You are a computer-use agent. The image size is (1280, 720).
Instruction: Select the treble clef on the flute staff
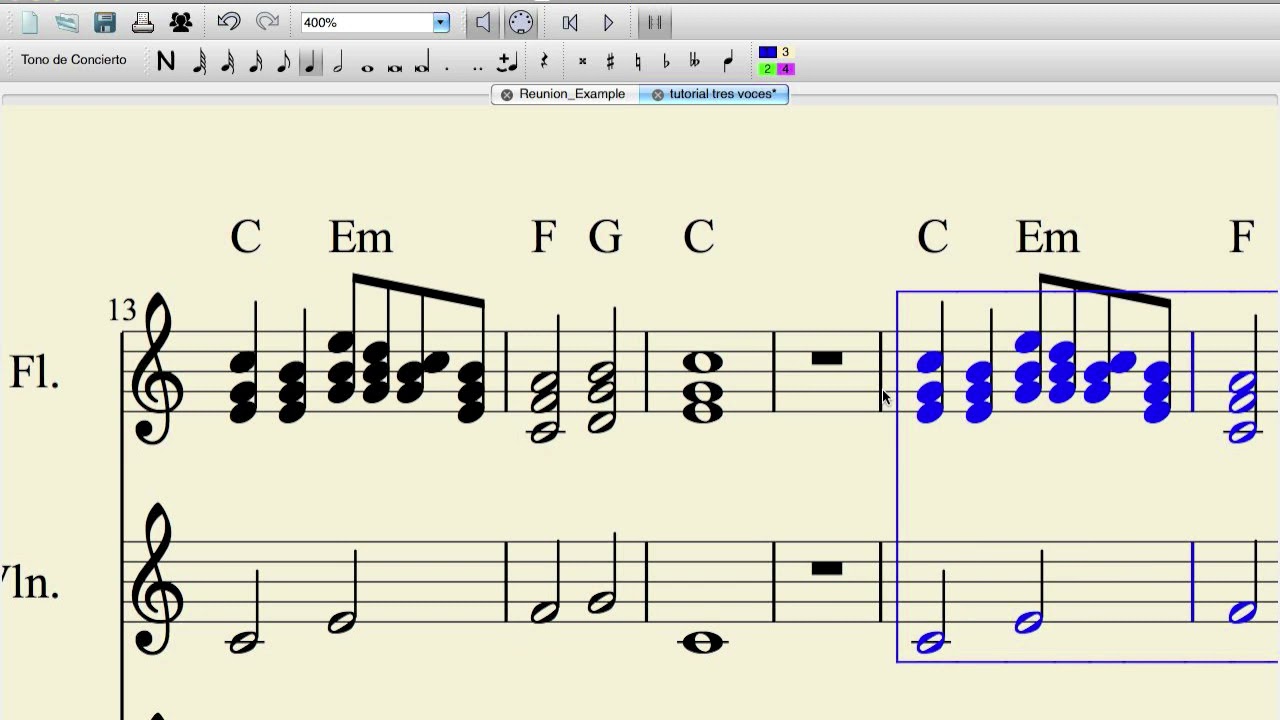[x=156, y=370]
